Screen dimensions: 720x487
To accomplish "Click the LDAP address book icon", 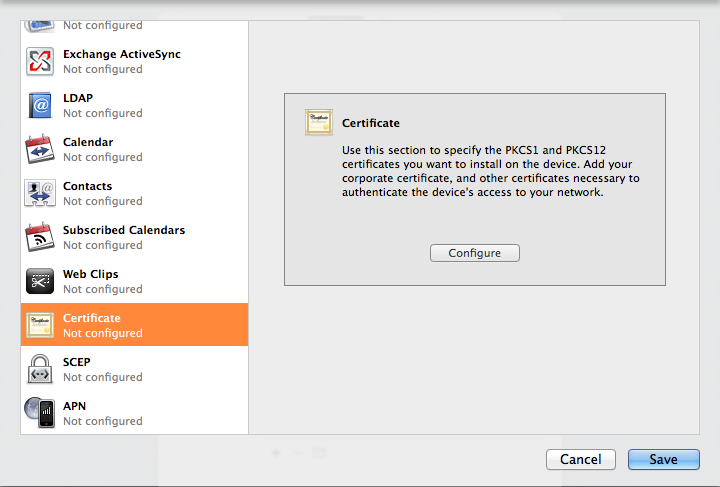I will [40, 106].
